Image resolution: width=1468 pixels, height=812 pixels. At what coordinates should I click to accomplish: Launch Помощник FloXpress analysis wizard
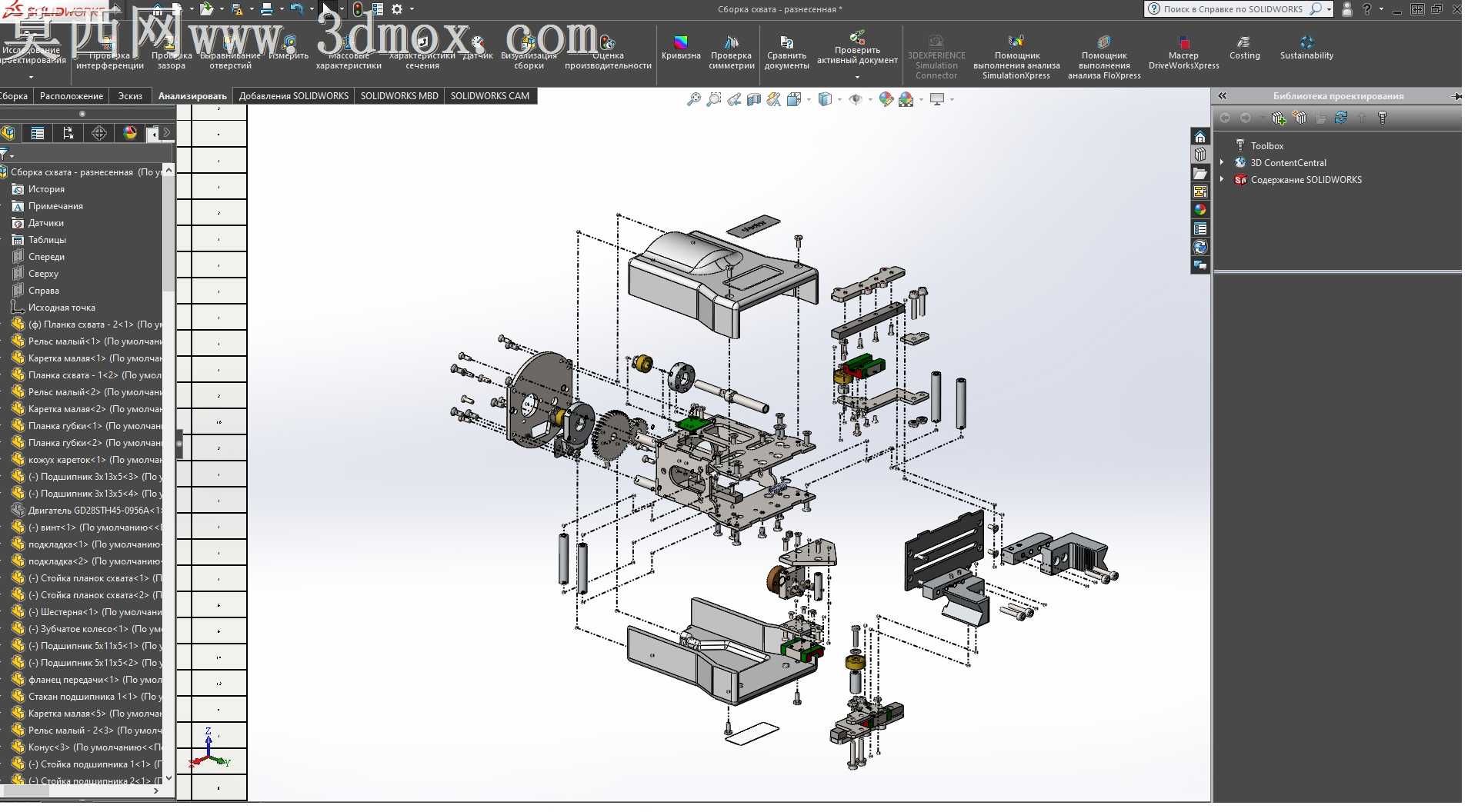coord(1104,57)
